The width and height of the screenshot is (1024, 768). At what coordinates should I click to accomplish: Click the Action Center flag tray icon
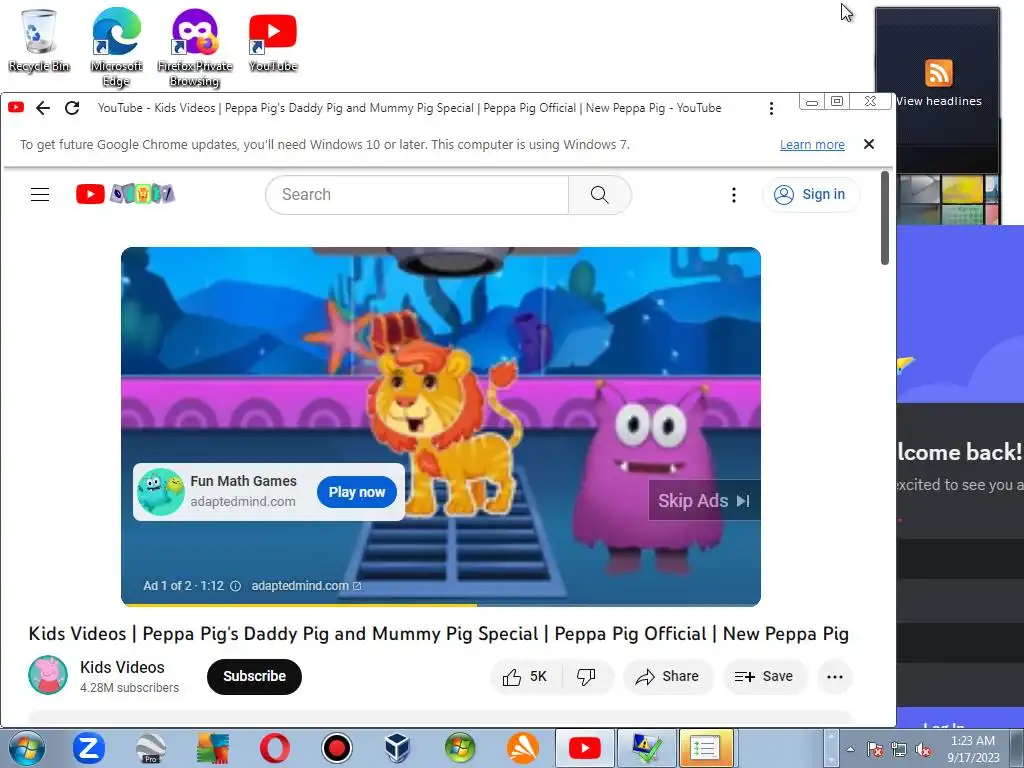pos(875,750)
